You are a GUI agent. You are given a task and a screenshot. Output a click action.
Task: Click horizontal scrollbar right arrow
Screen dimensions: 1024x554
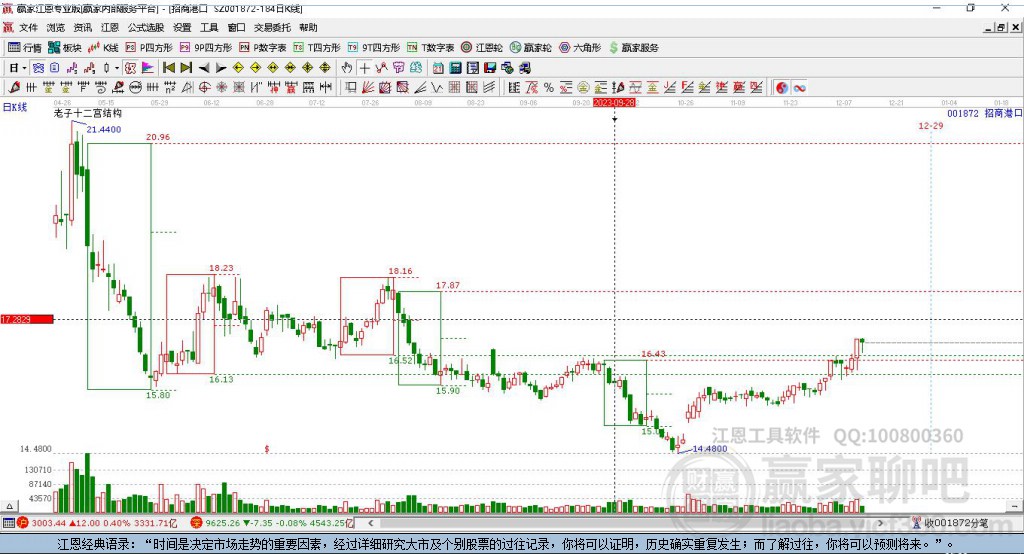(881, 523)
